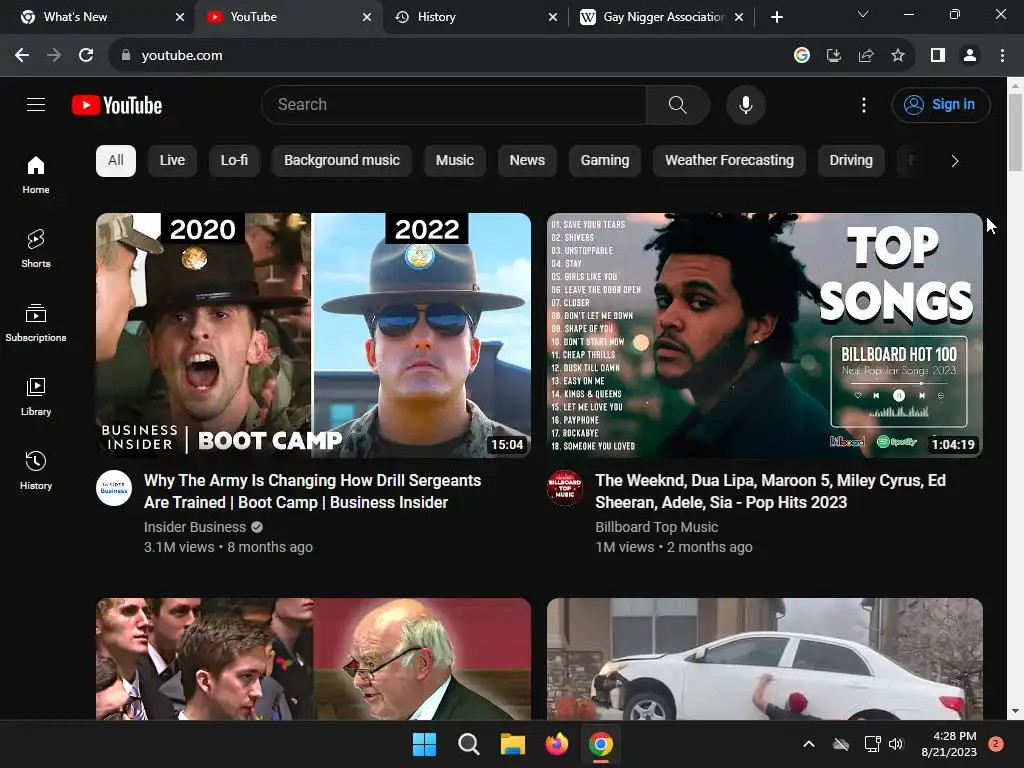
Task: Click the Google account icon in address bar
Action: (x=802, y=56)
